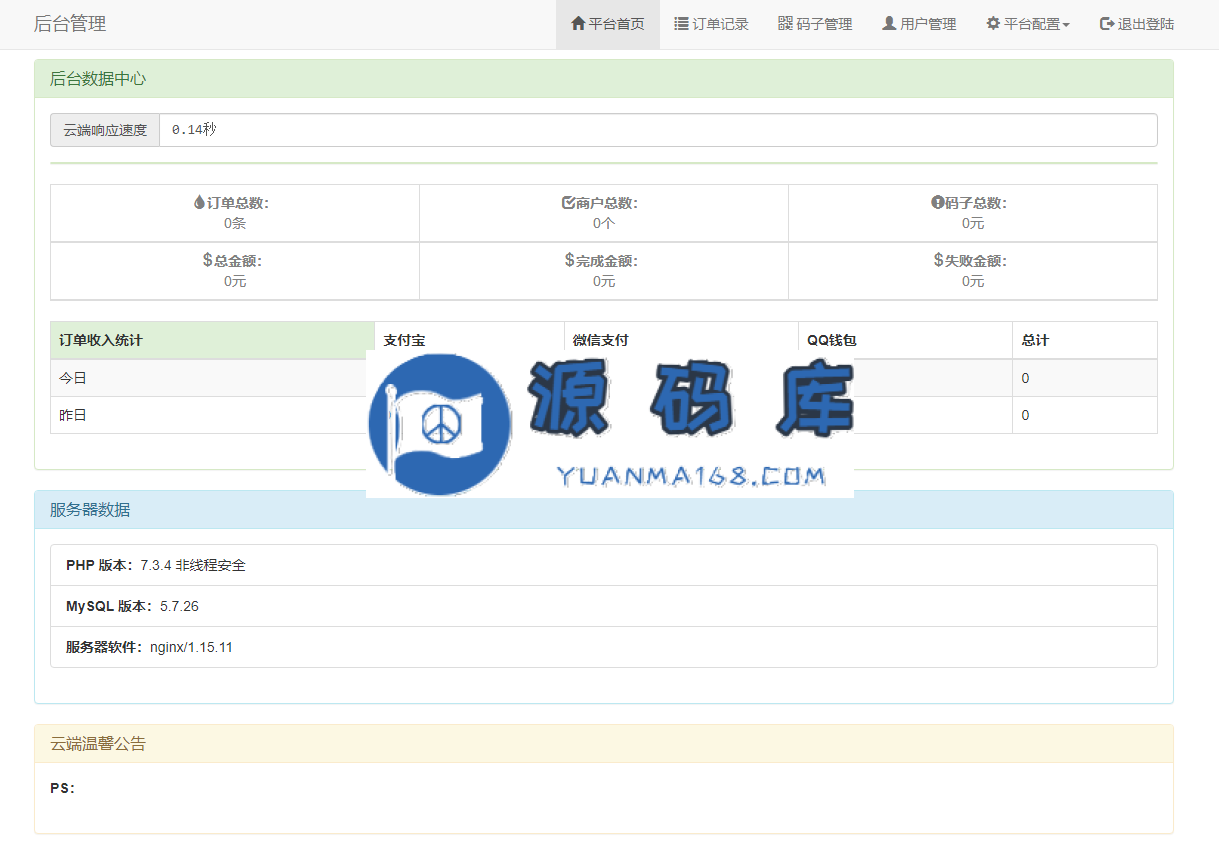The width and height of the screenshot is (1219, 848).
Task: Click the QR code icon beside 码子管理
Action: (x=785, y=24)
